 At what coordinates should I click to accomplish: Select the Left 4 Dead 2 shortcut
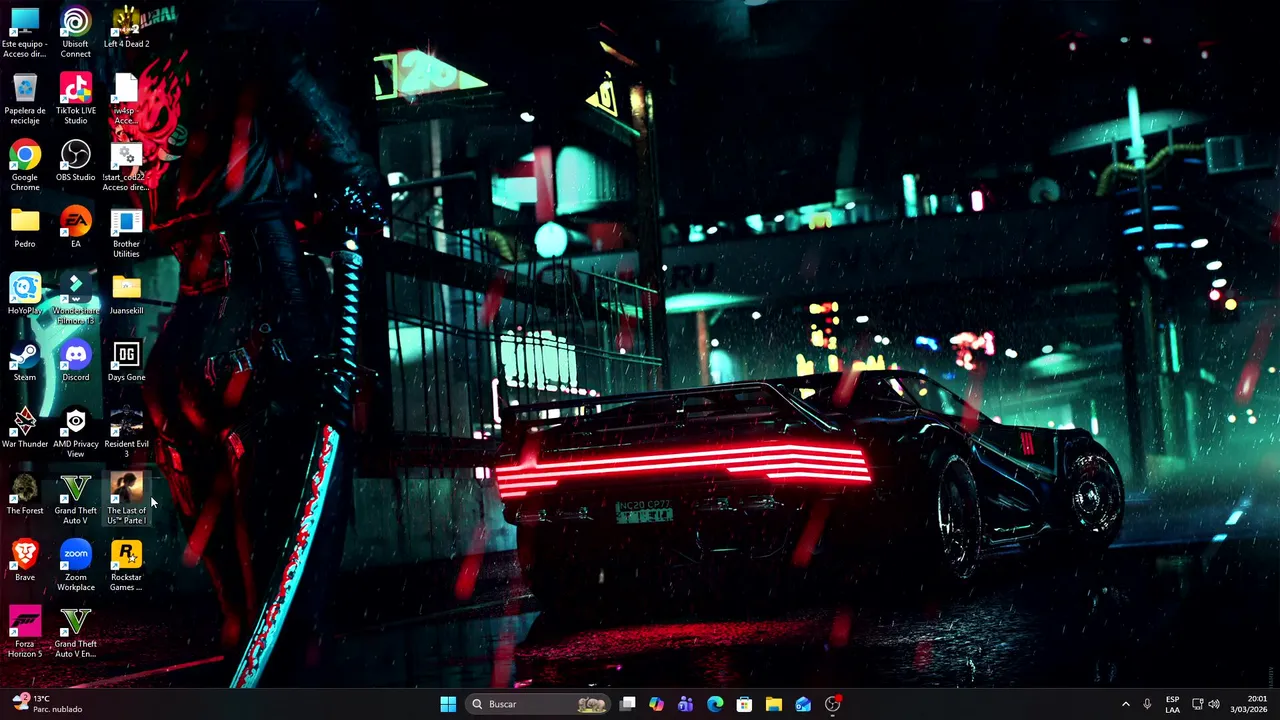(126, 27)
